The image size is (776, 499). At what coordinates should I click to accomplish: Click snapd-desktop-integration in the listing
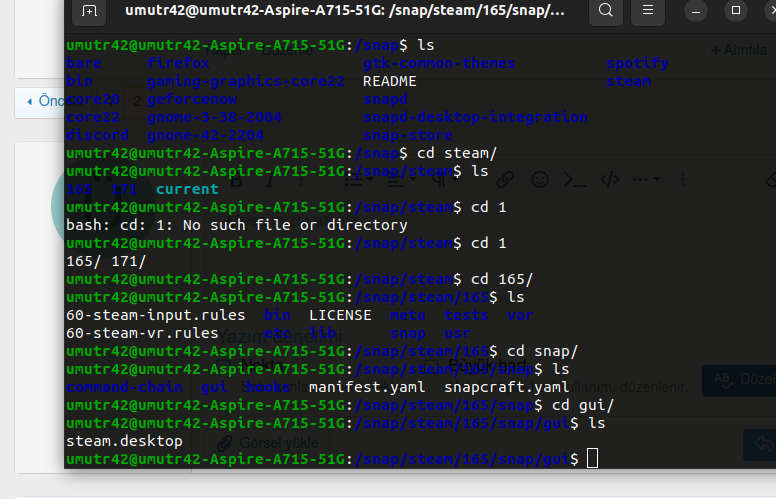[475, 117]
